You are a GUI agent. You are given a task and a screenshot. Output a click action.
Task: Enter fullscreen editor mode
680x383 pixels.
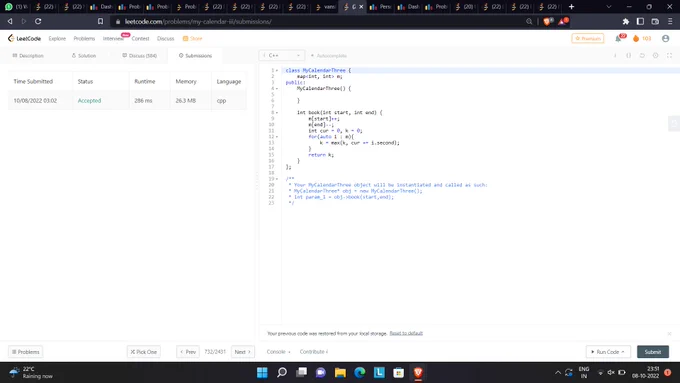669,56
